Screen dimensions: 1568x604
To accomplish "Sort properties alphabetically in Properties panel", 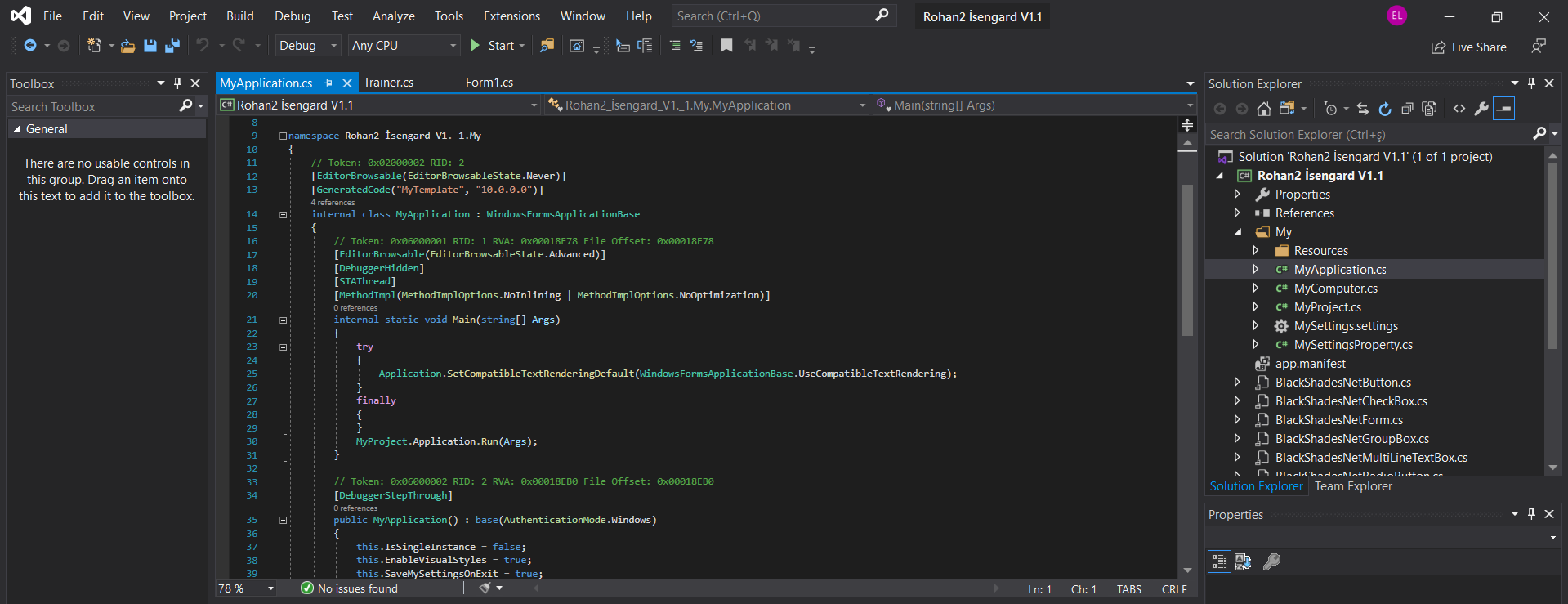I will pyautogui.click(x=1243, y=561).
